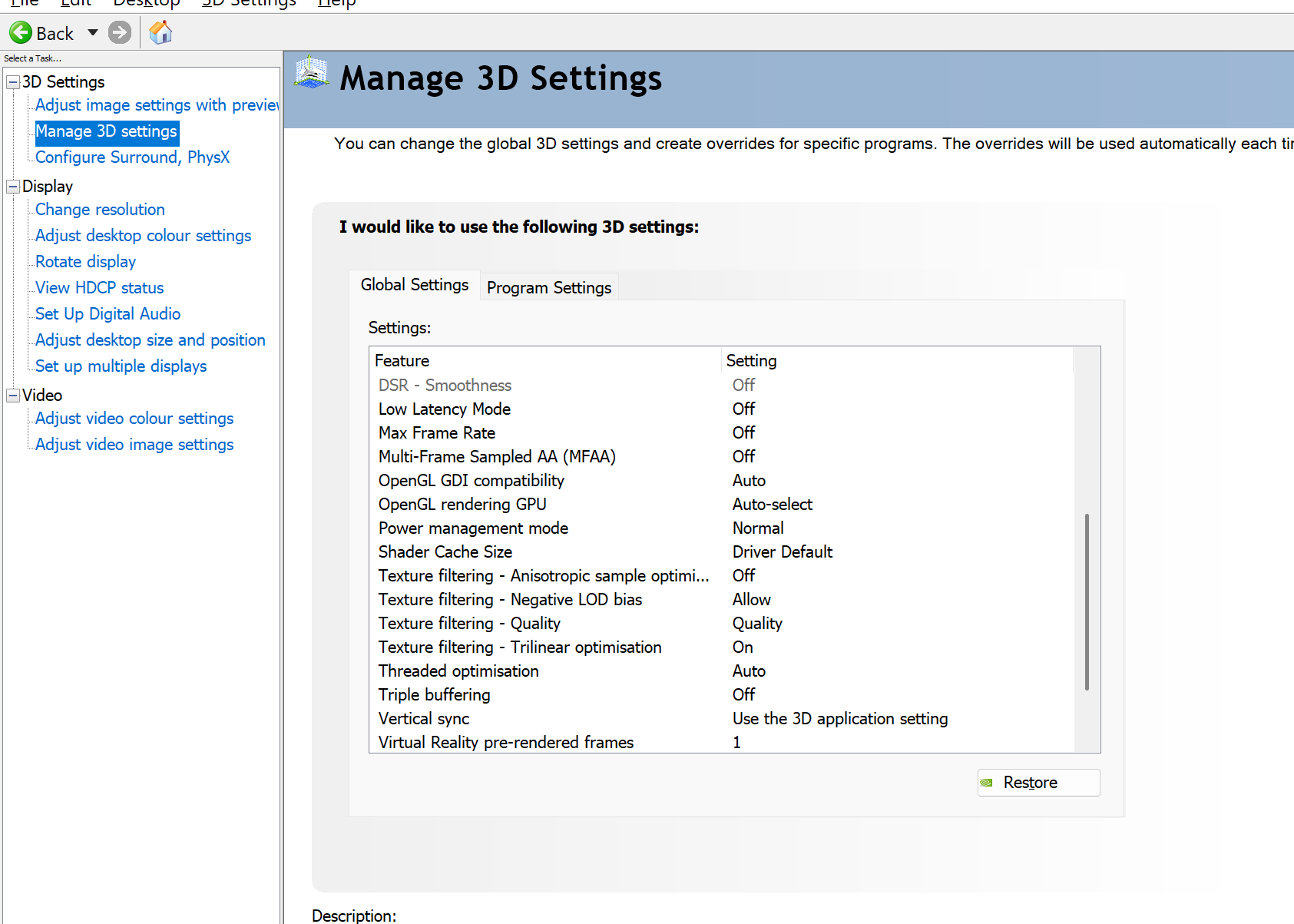The height and width of the screenshot is (924, 1294).
Task: Switch to the Program Settings tab
Action: coord(548,288)
